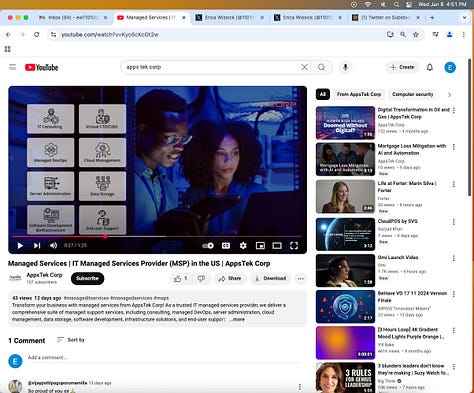474x393 pixels.
Task: Switch to Twitter on Substack tab
Action: click(x=386, y=17)
